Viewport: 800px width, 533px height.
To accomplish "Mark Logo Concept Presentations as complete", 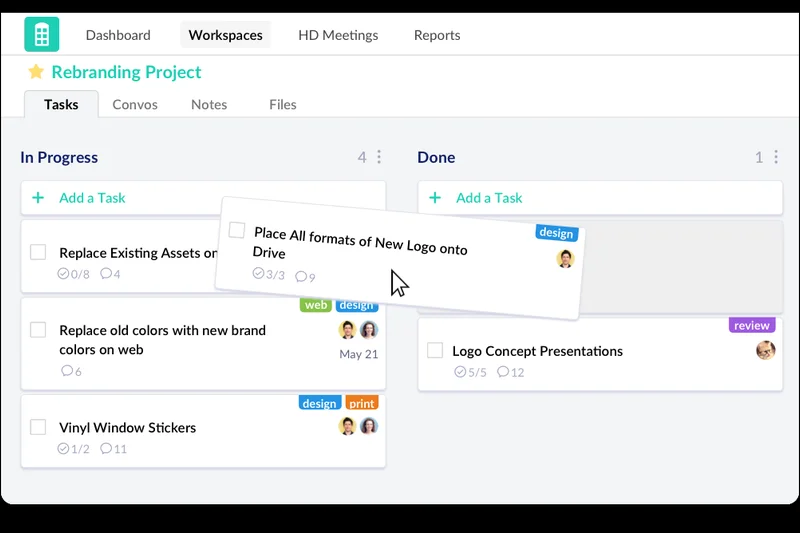I will point(435,350).
